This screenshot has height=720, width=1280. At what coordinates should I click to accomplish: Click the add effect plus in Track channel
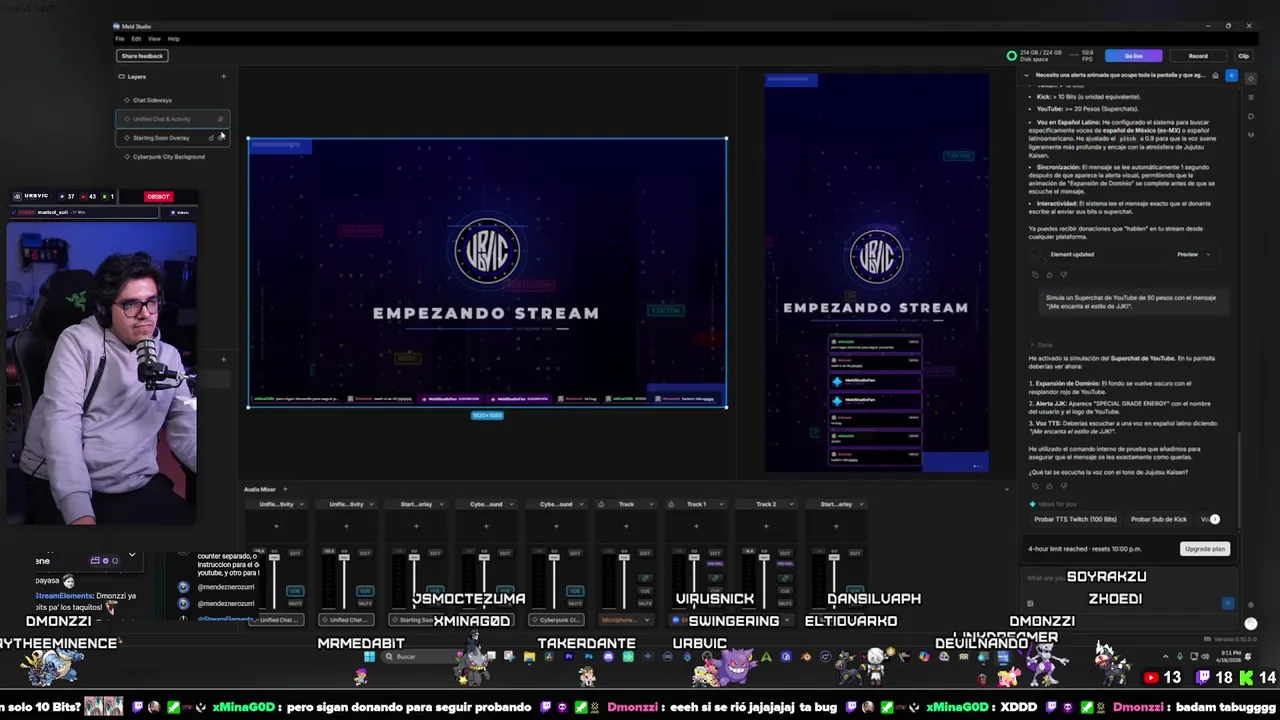[x=626, y=526]
